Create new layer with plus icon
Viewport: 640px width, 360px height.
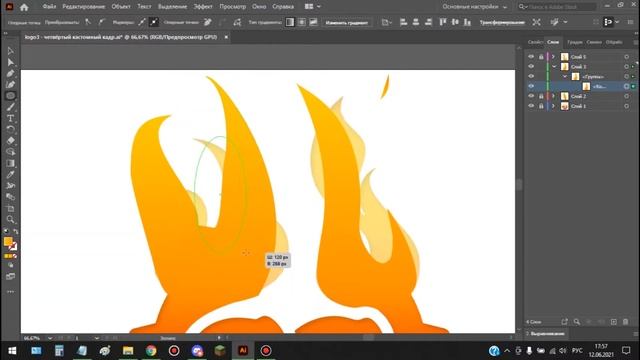pyautogui.click(x=613, y=322)
